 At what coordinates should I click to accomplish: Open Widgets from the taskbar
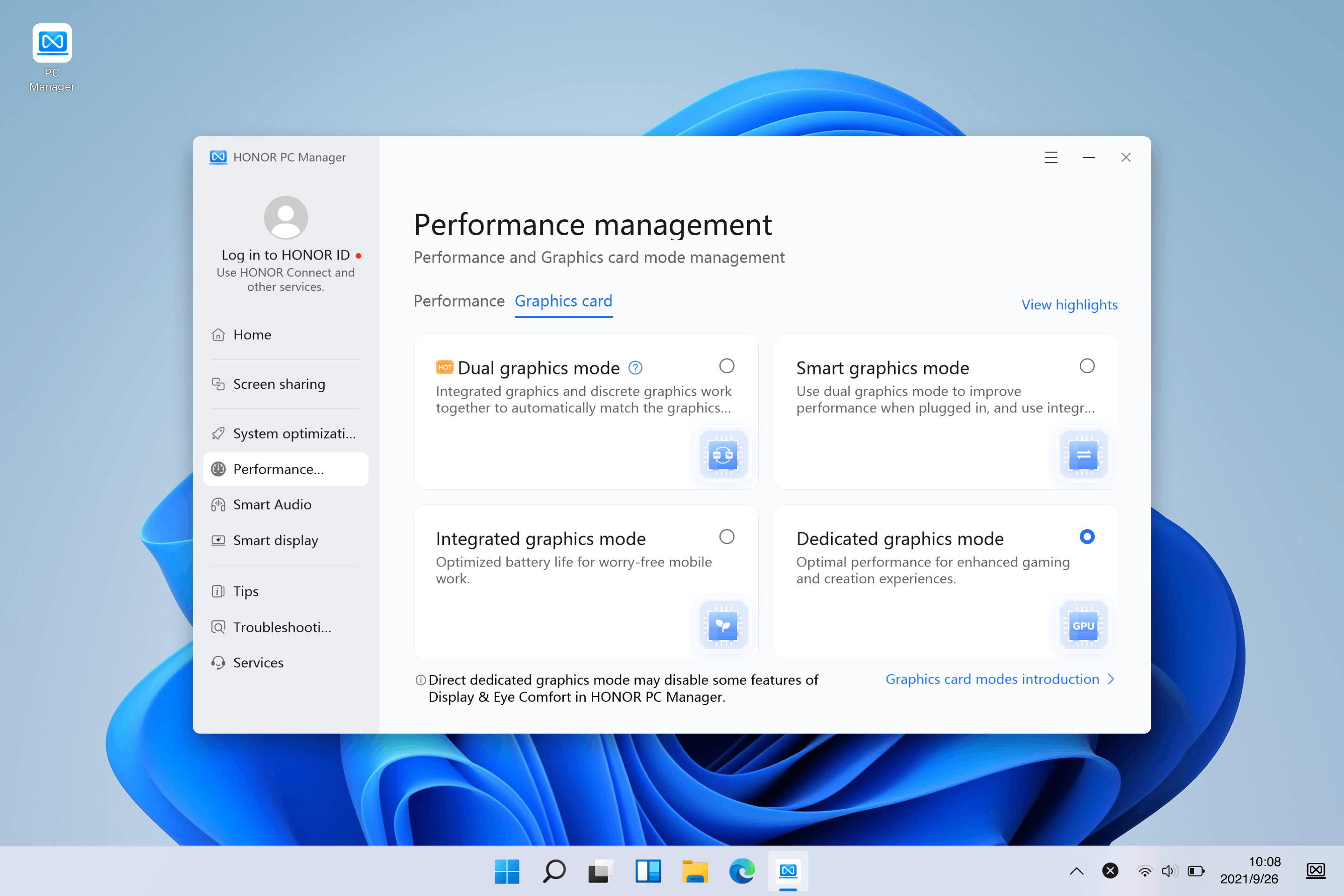tap(648, 871)
